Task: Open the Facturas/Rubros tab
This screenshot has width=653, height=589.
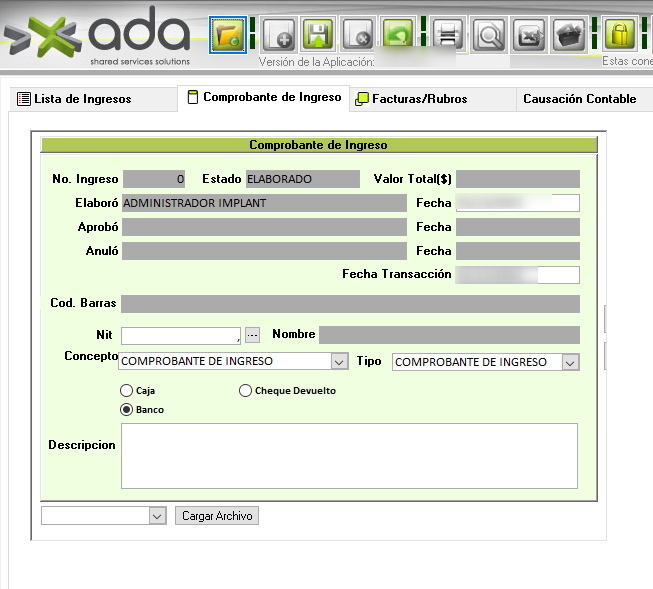Action: point(418,99)
